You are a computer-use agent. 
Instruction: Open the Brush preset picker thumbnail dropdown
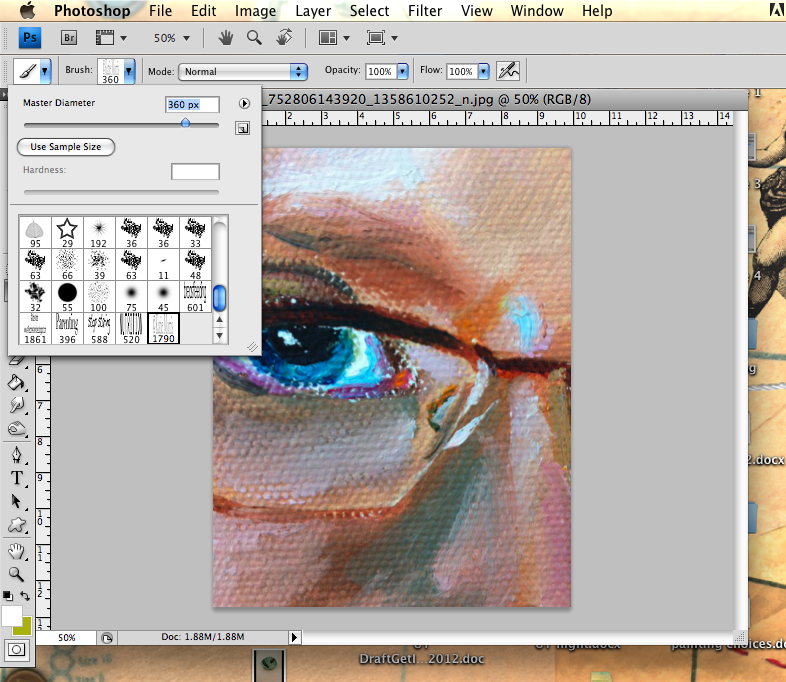[x=129, y=71]
